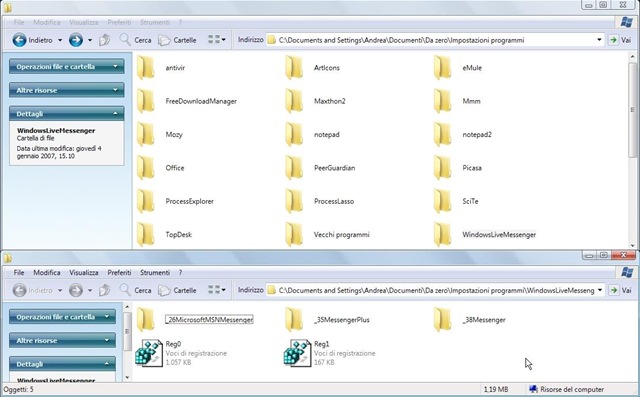This screenshot has width=640, height=397.
Task: Open Cerca search in top window
Action: pos(136,40)
